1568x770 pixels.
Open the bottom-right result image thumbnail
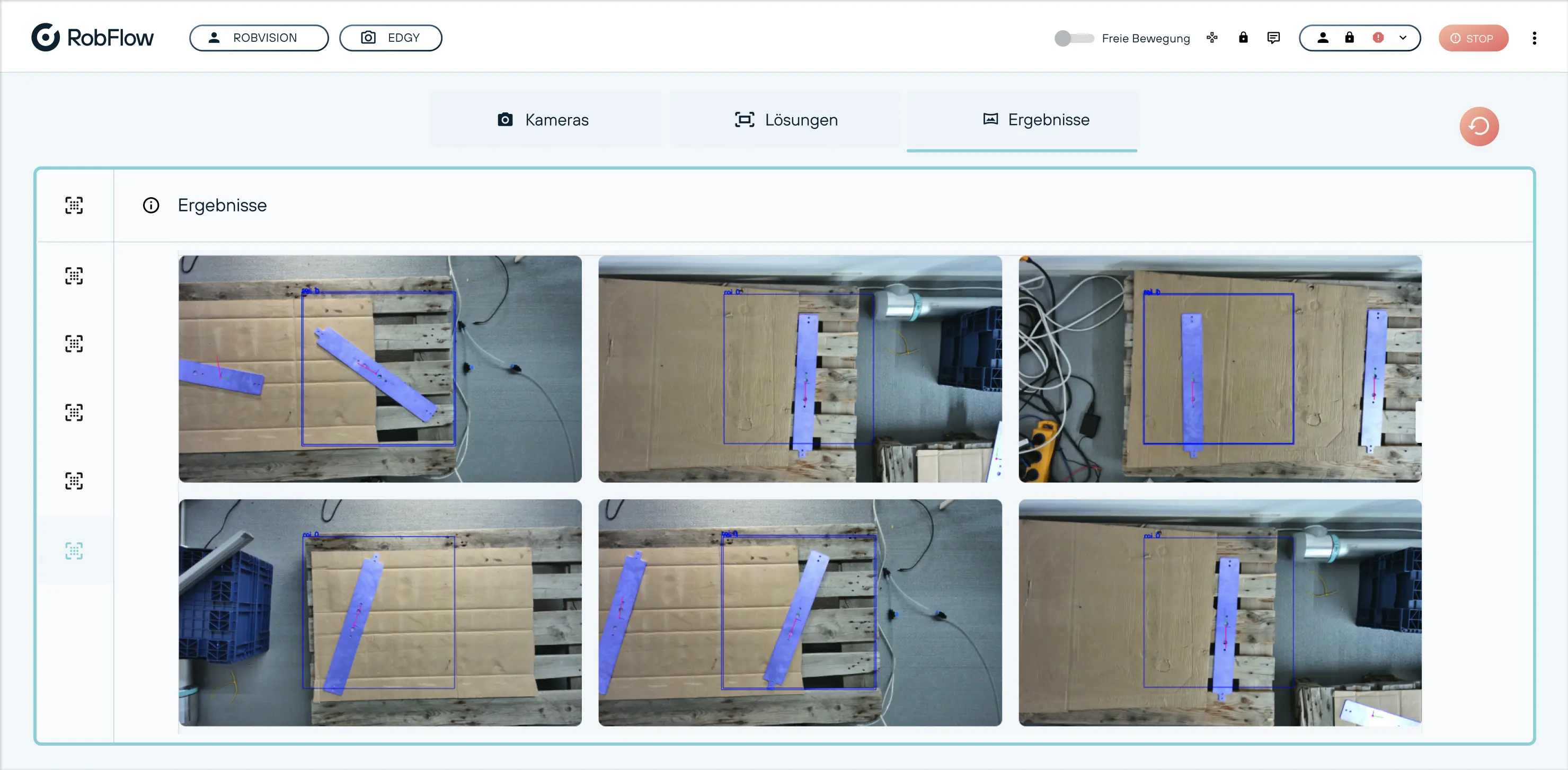1220,613
